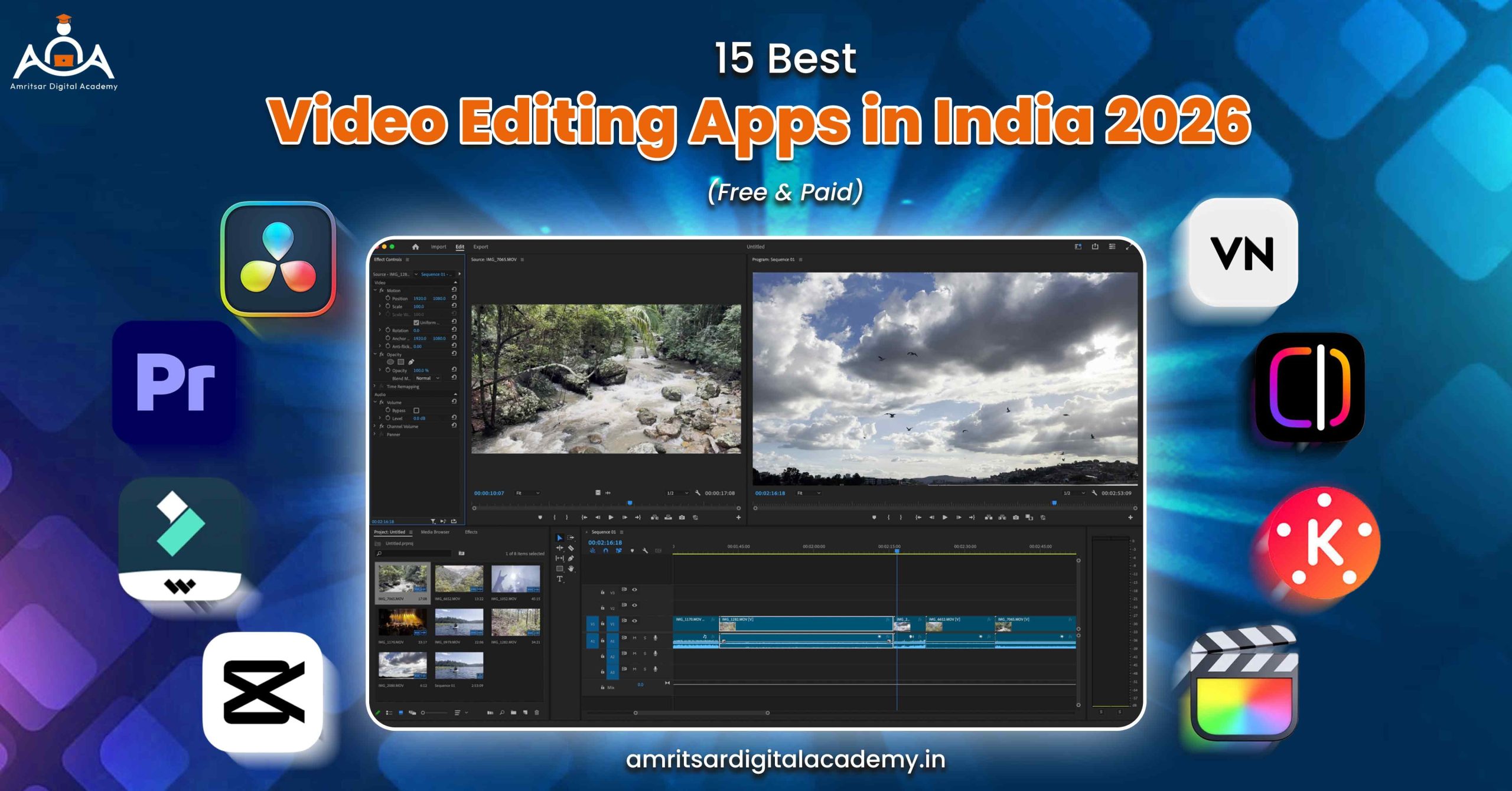Click Find icon in Project panel footer
The width and height of the screenshot is (1512, 791).
click(501, 712)
